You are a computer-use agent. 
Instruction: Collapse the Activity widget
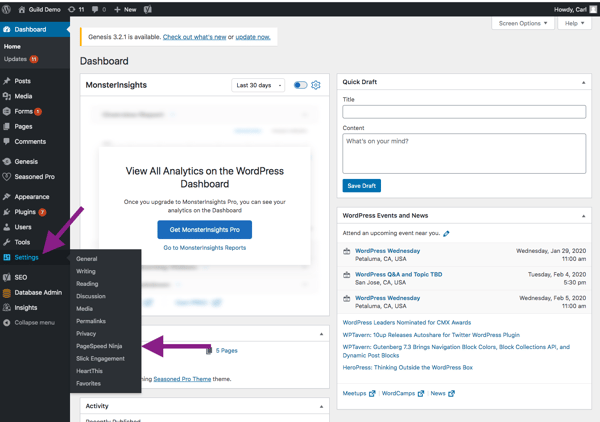tap(321, 406)
